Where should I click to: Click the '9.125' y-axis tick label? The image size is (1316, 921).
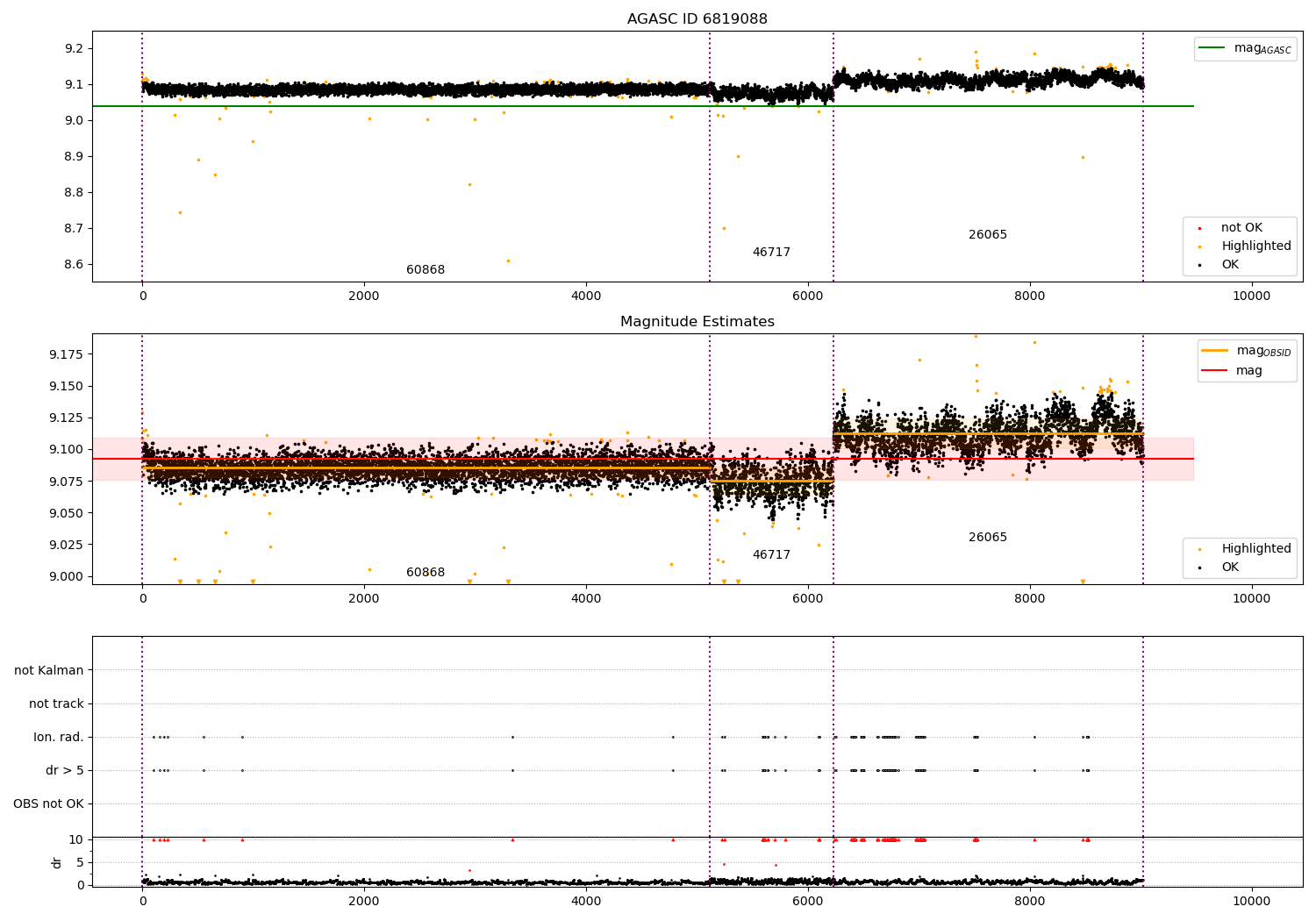tap(66, 418)
